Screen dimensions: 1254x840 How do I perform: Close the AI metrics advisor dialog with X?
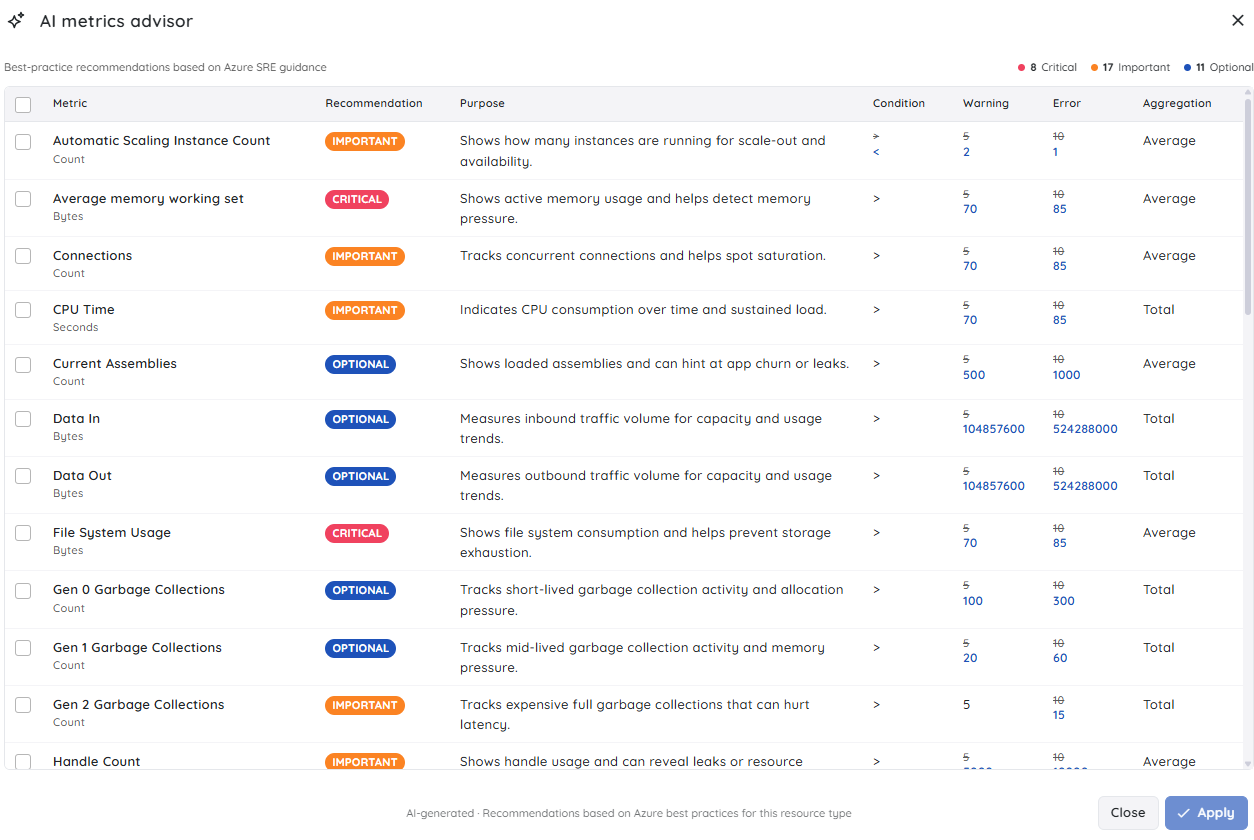tap(1238, 20)
